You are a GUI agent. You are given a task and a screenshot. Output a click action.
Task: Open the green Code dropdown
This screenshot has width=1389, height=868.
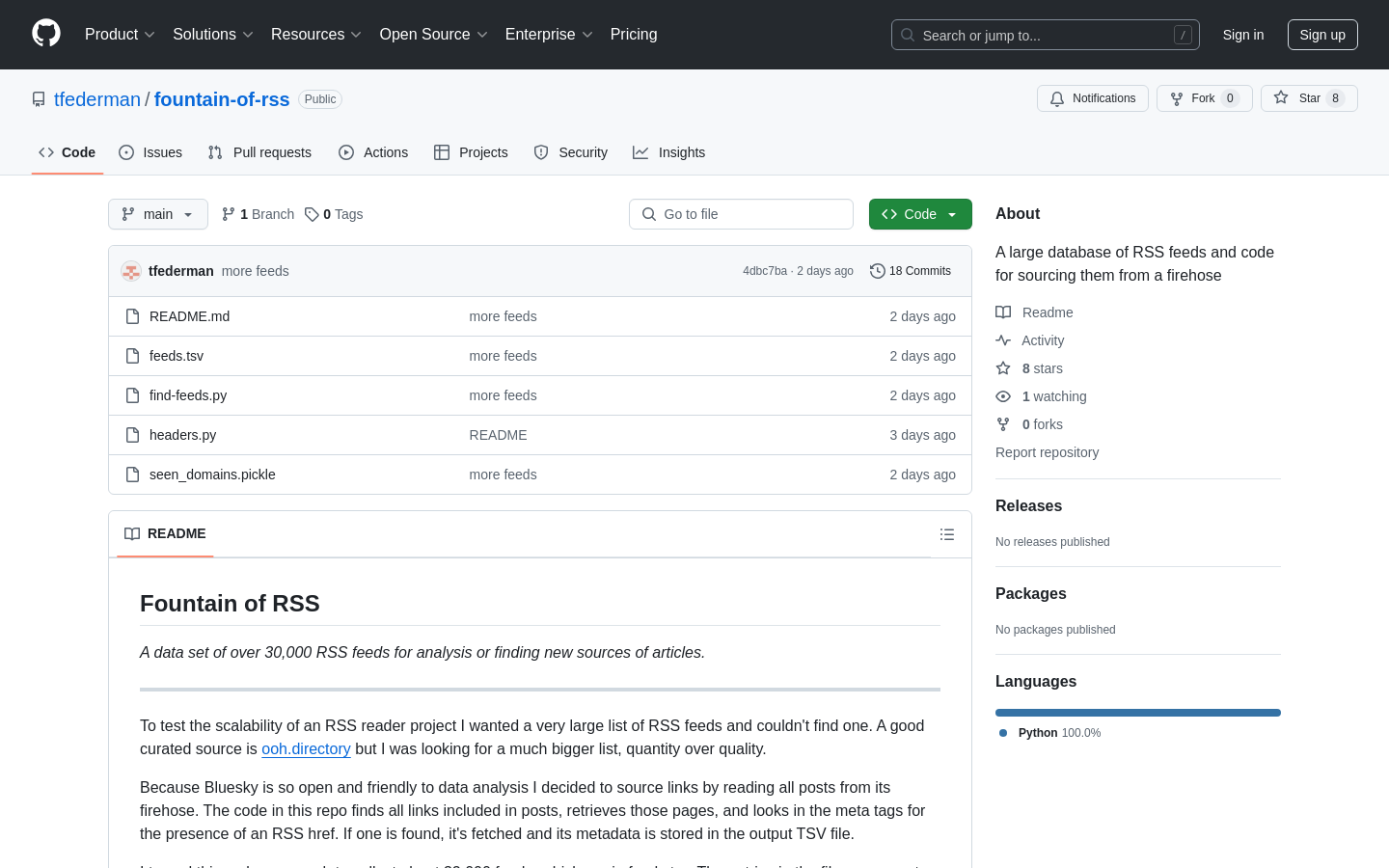(919, 214)
